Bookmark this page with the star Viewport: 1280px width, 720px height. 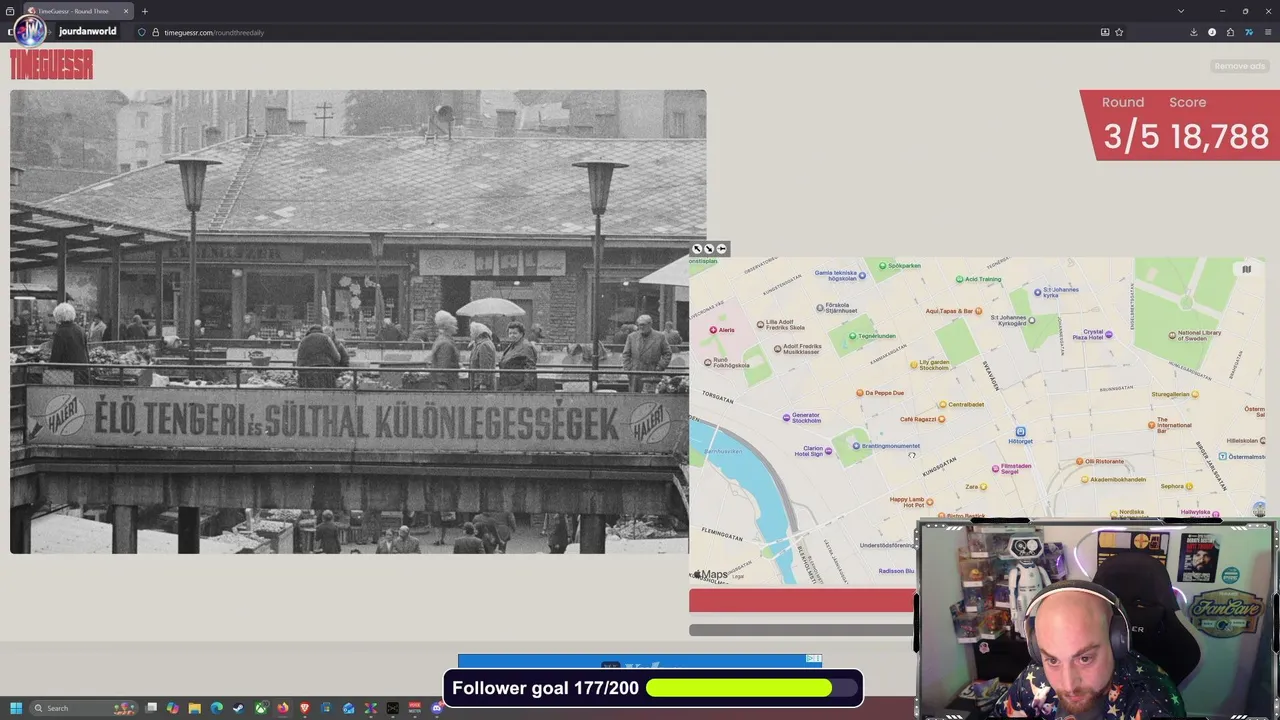point(1119,32)
